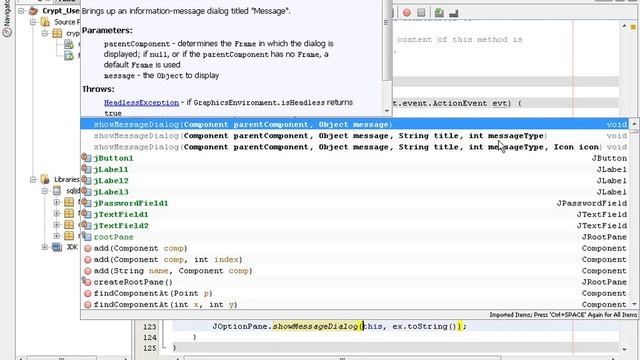The width and height of the screenshot is (640, 360).
Task: Click line number 123 in the gutter
Action: 150,327
